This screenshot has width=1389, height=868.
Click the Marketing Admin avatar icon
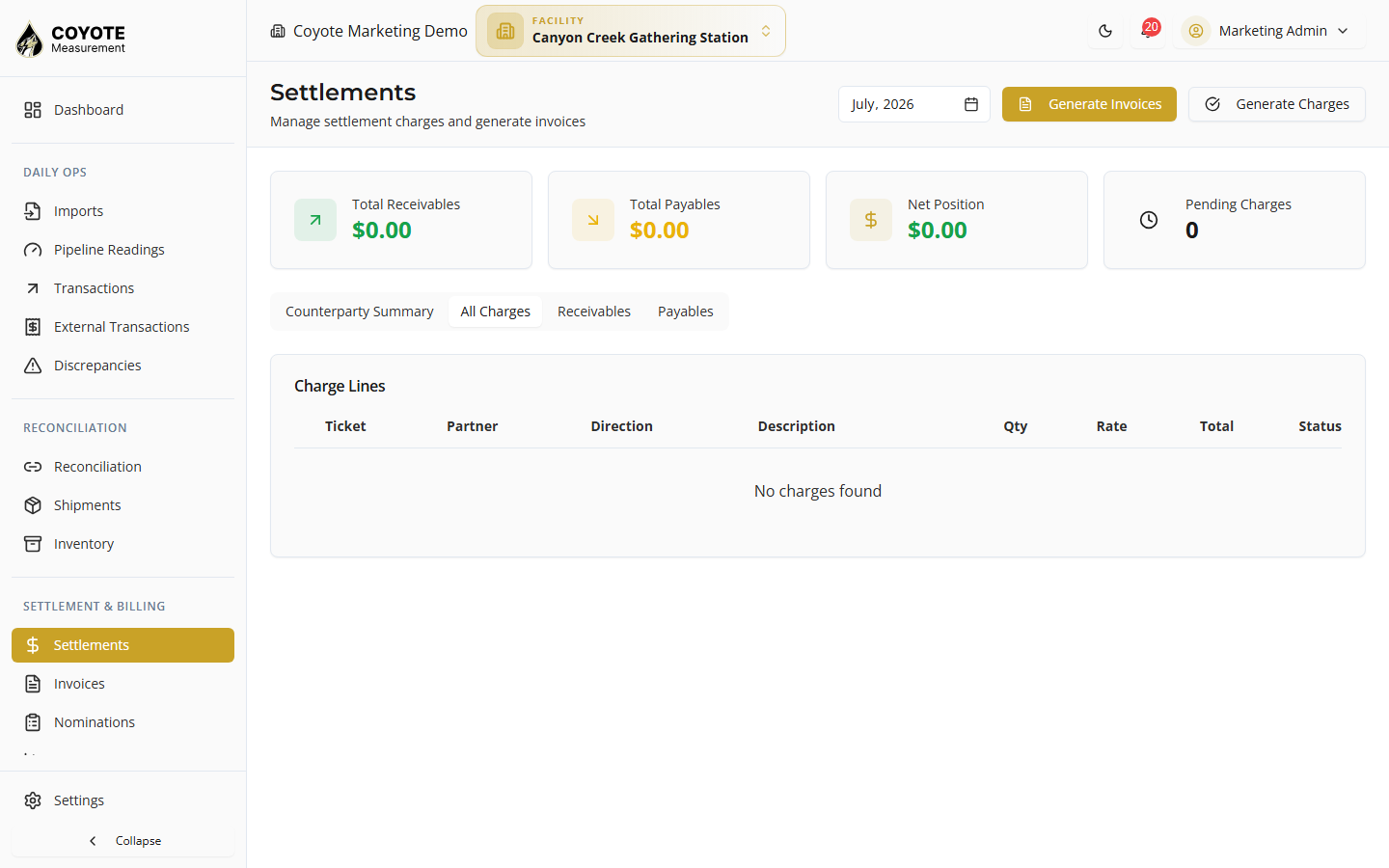coord(1196,31)
